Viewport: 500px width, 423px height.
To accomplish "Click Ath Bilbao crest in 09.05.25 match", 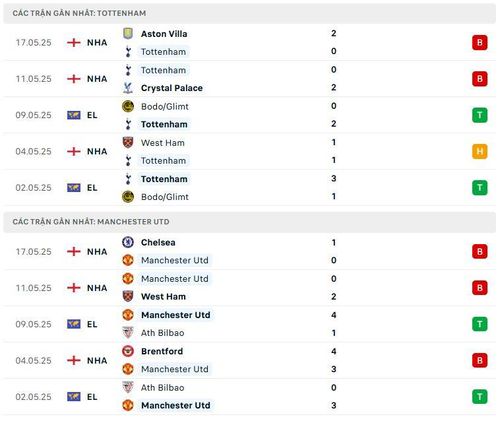I will coord(128,333).
